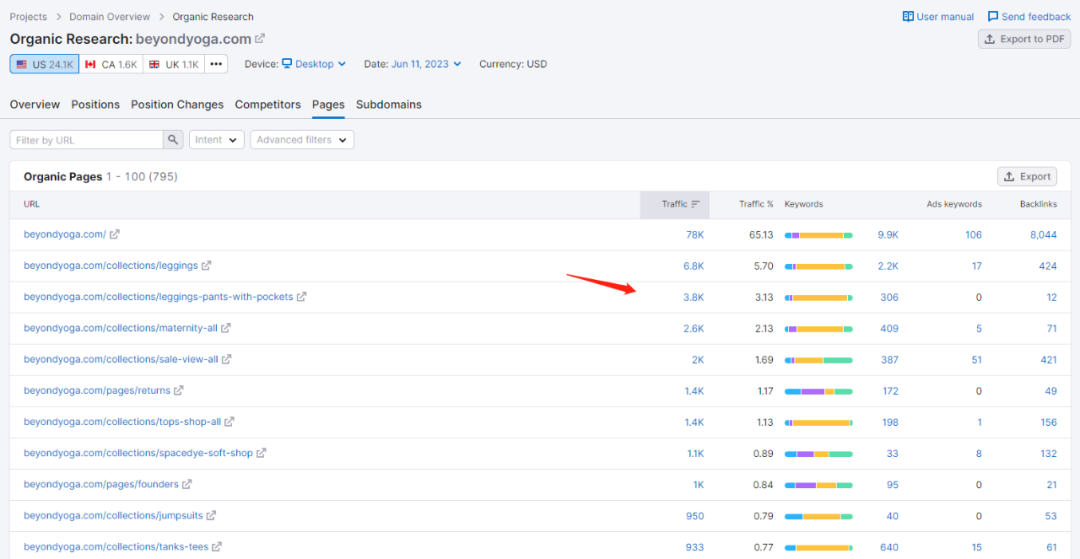The width and height of the screenshot is (1080, 559).
Task: Click the Traffic column sort icon
Action: [x=695, y=204]
